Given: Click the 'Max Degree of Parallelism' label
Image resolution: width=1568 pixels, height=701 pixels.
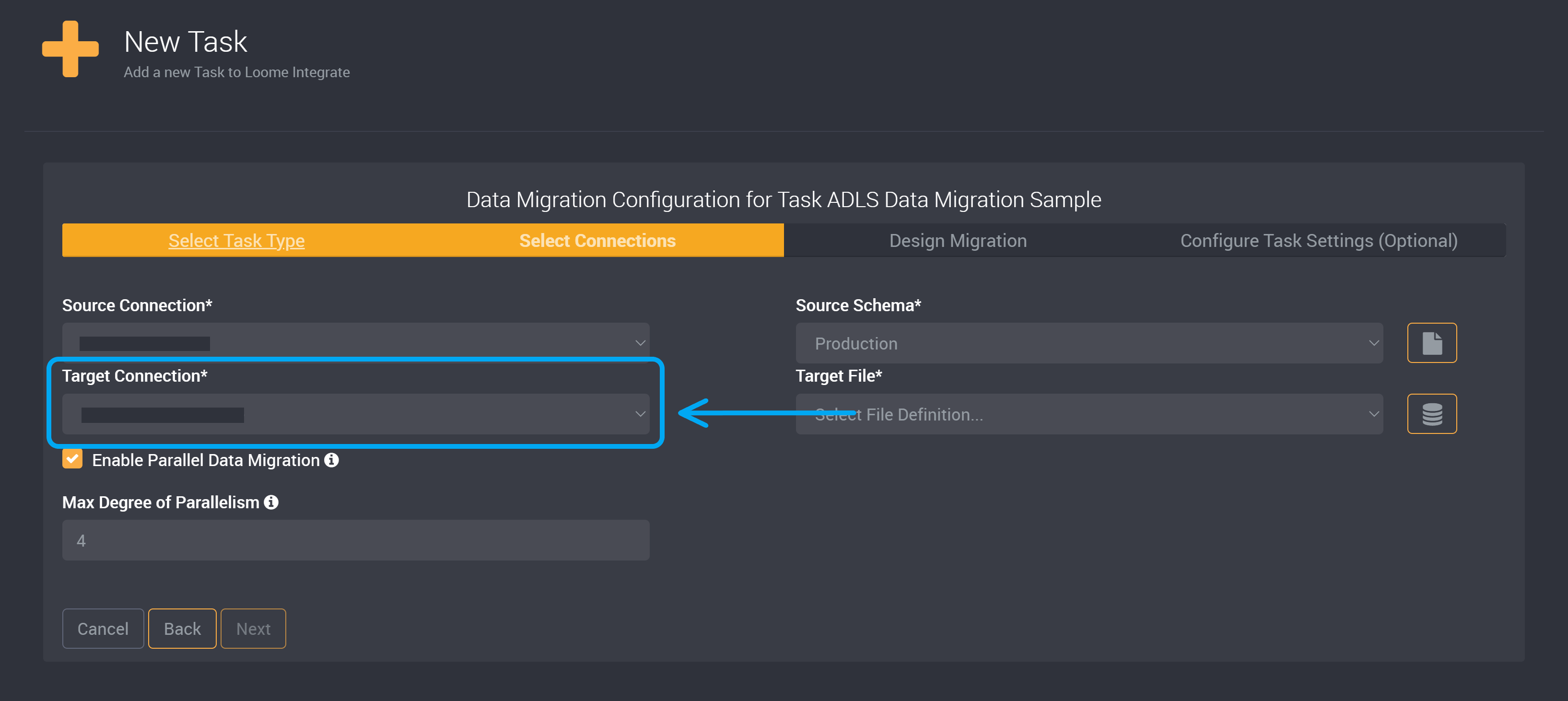Looking at the screenshot, I should click(x=161, y=502).
